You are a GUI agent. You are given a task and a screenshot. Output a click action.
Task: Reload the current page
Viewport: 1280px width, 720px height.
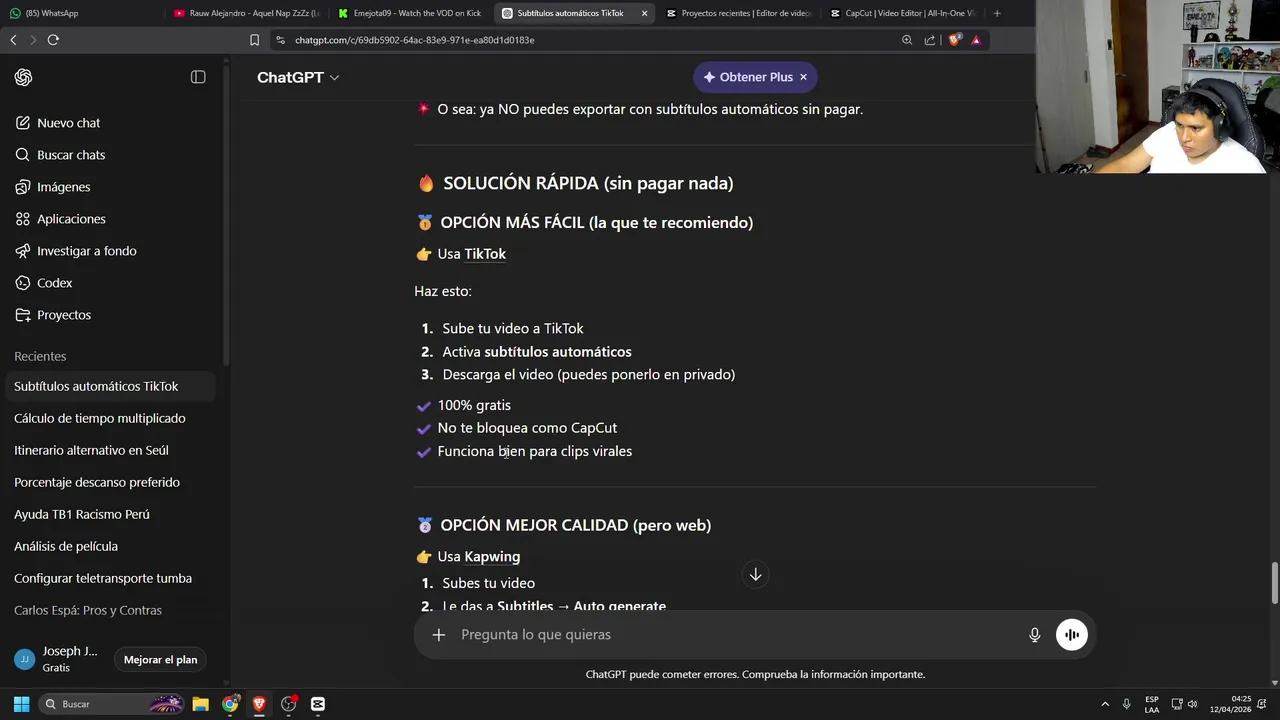pos(53,40)
